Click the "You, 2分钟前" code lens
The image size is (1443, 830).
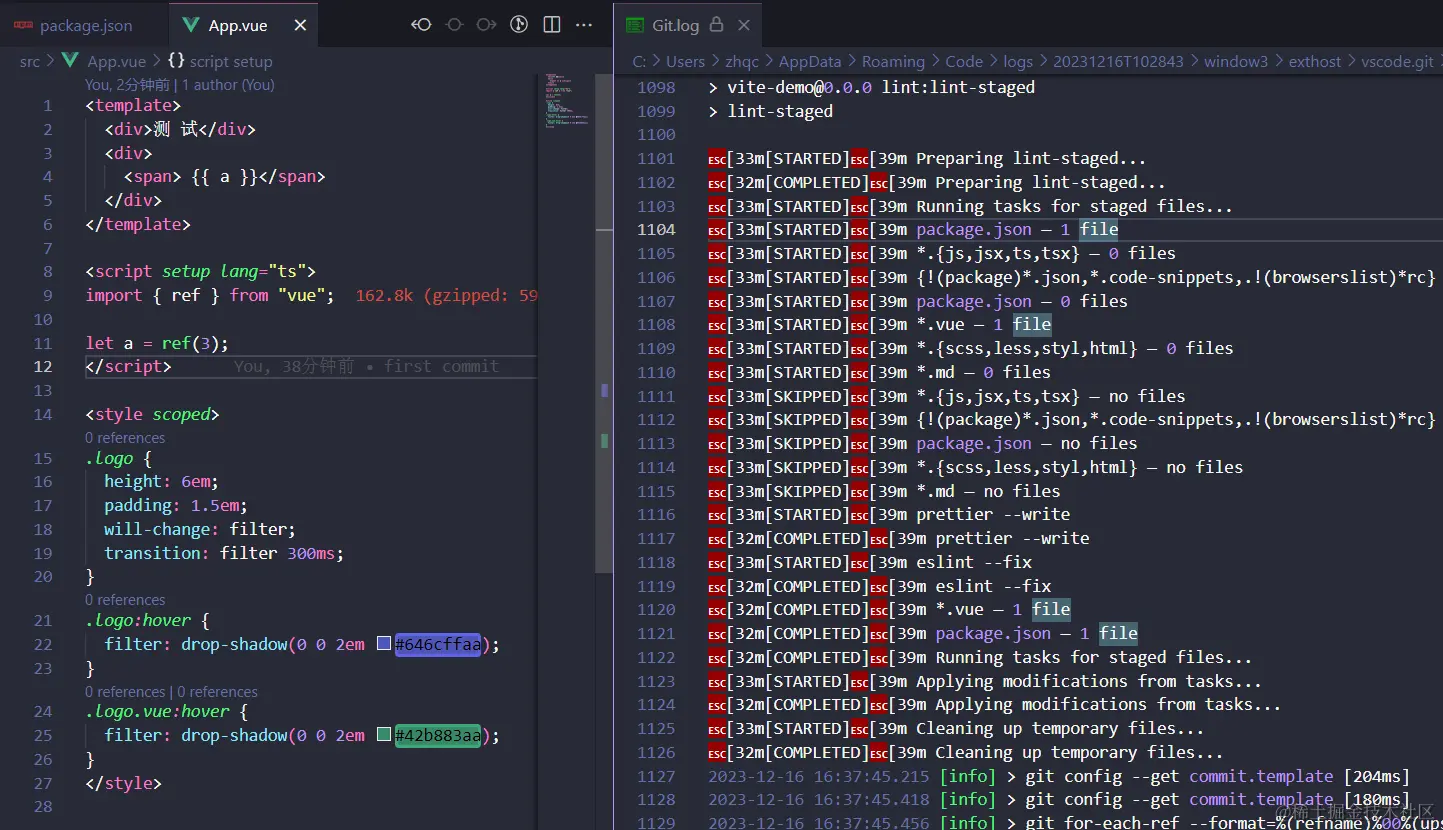coord(129,85)
